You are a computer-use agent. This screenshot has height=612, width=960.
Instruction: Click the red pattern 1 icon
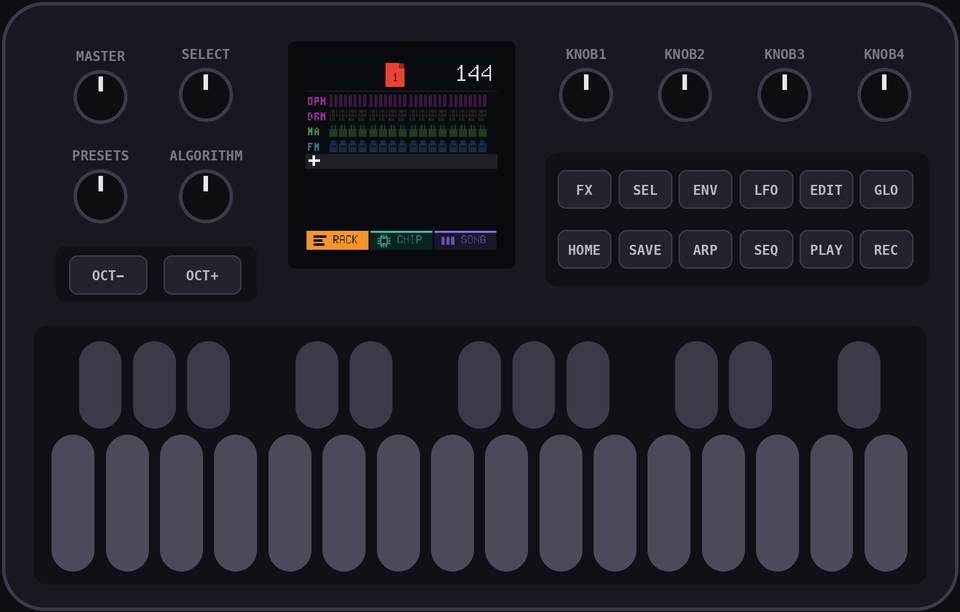tap(395, 75)
